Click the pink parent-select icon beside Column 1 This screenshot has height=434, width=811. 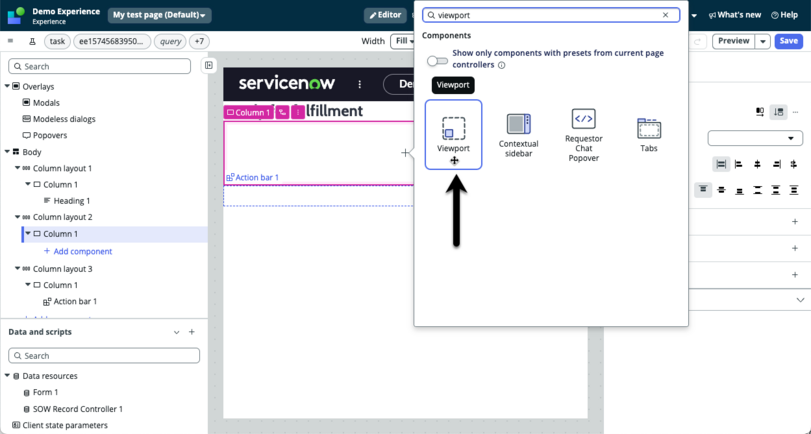pyautogui.click(x=282, y=112)
